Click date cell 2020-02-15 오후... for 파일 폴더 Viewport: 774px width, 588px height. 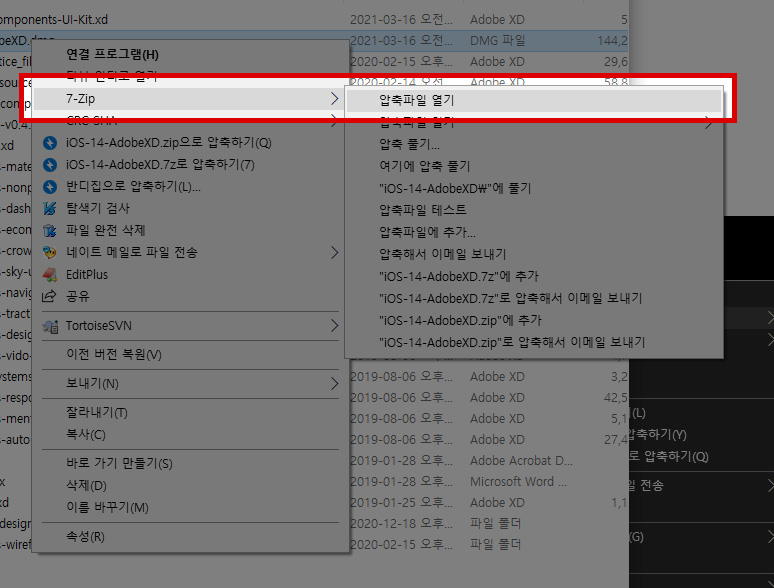coord(401,545)
